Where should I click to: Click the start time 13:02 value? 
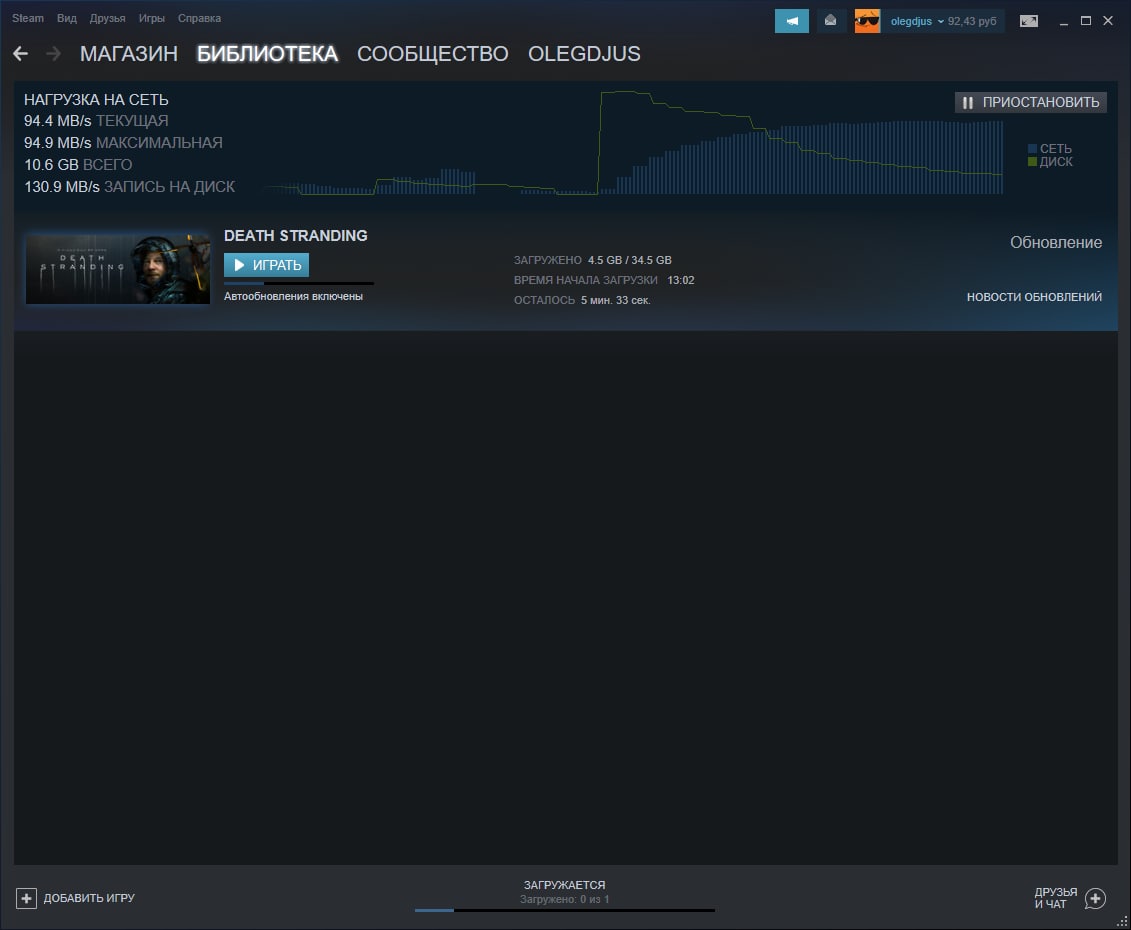680,280
